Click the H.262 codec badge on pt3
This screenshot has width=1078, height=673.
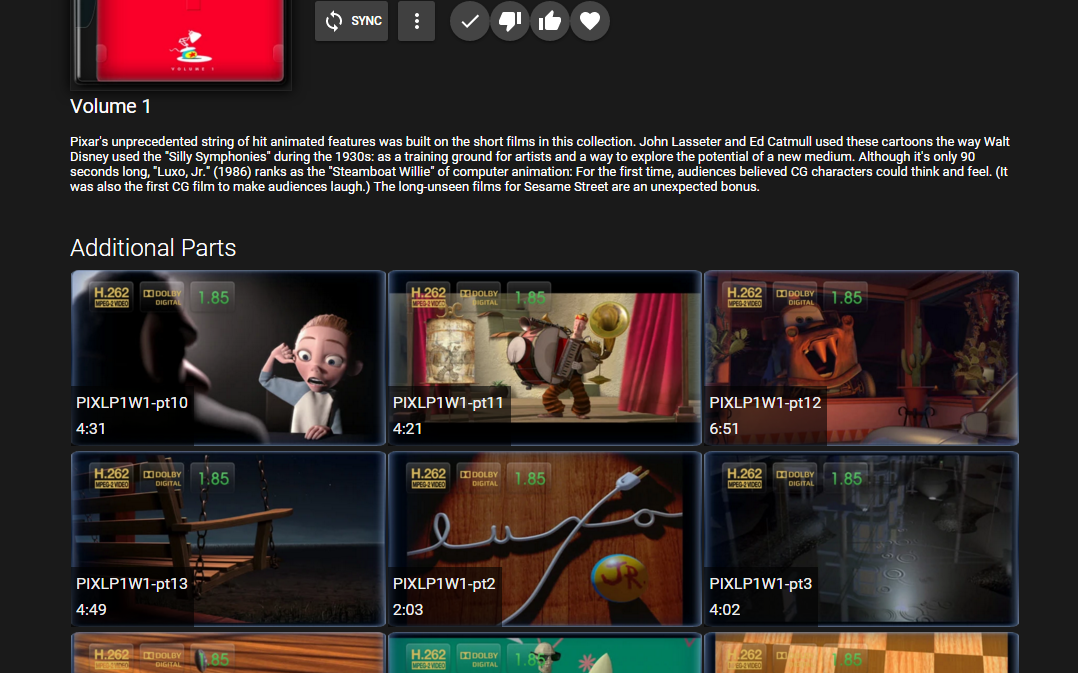[745, 477]
